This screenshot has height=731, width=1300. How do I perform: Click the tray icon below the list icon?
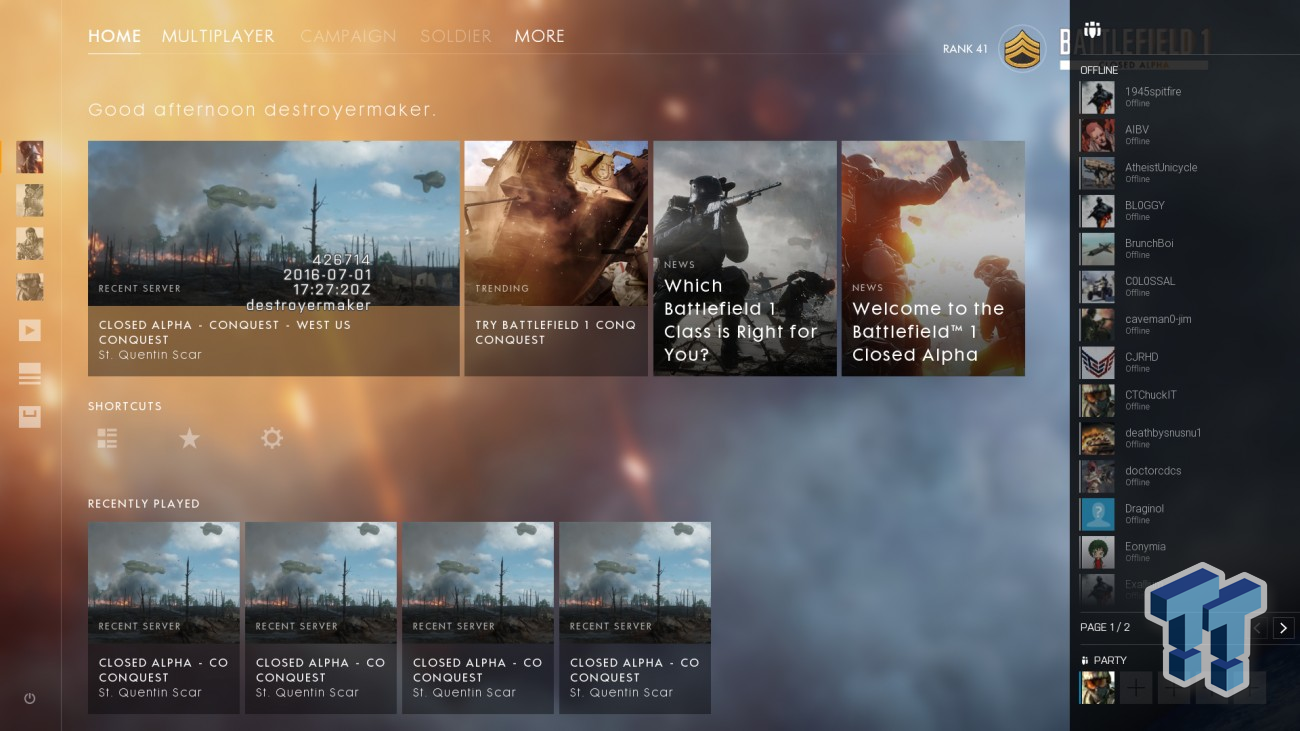30,417
